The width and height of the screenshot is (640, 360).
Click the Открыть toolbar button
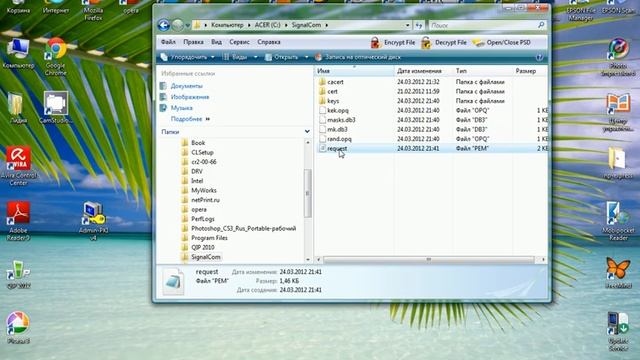(x=282, y=57)
